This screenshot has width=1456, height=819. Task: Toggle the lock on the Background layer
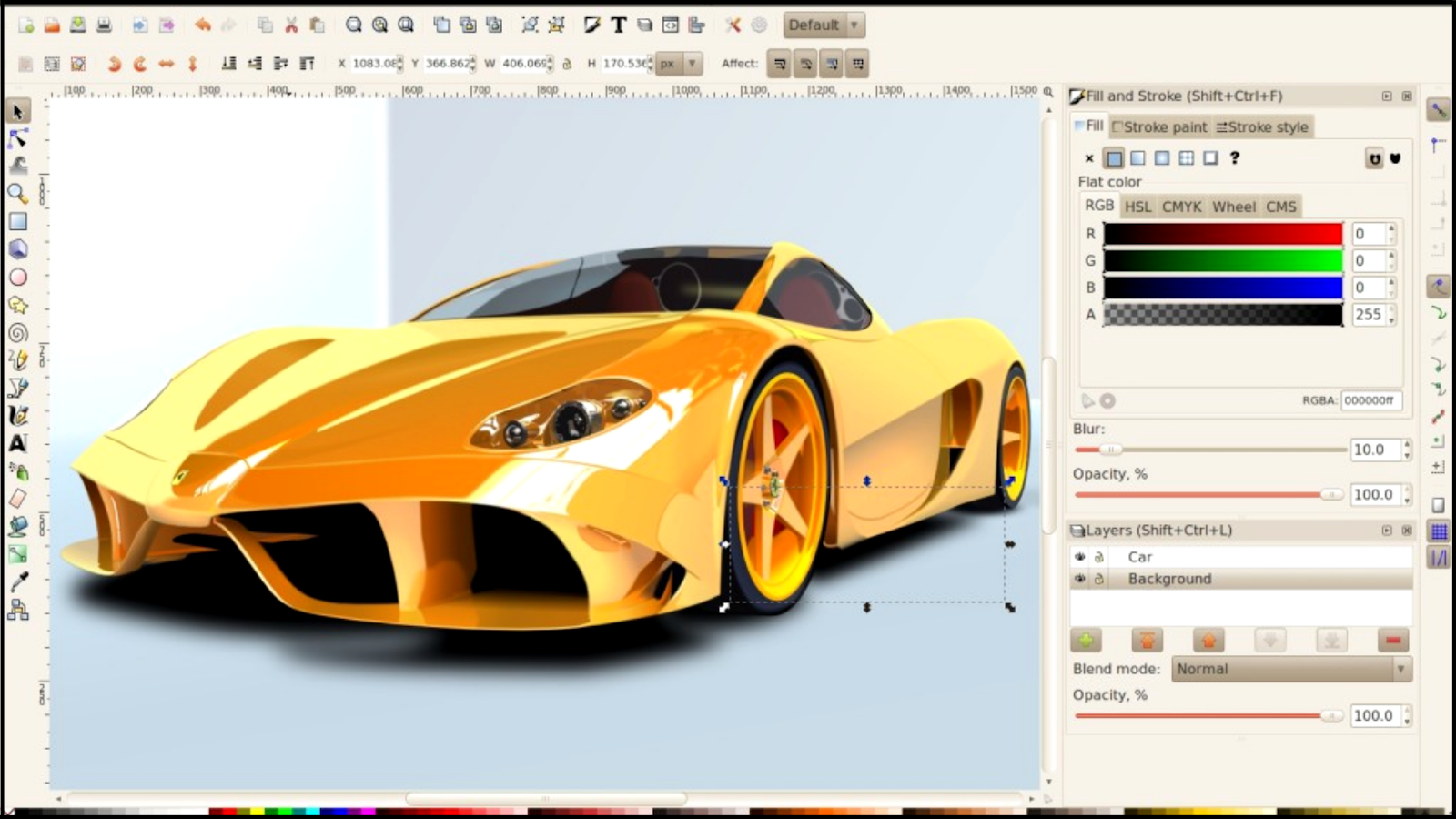[1099, 579]
